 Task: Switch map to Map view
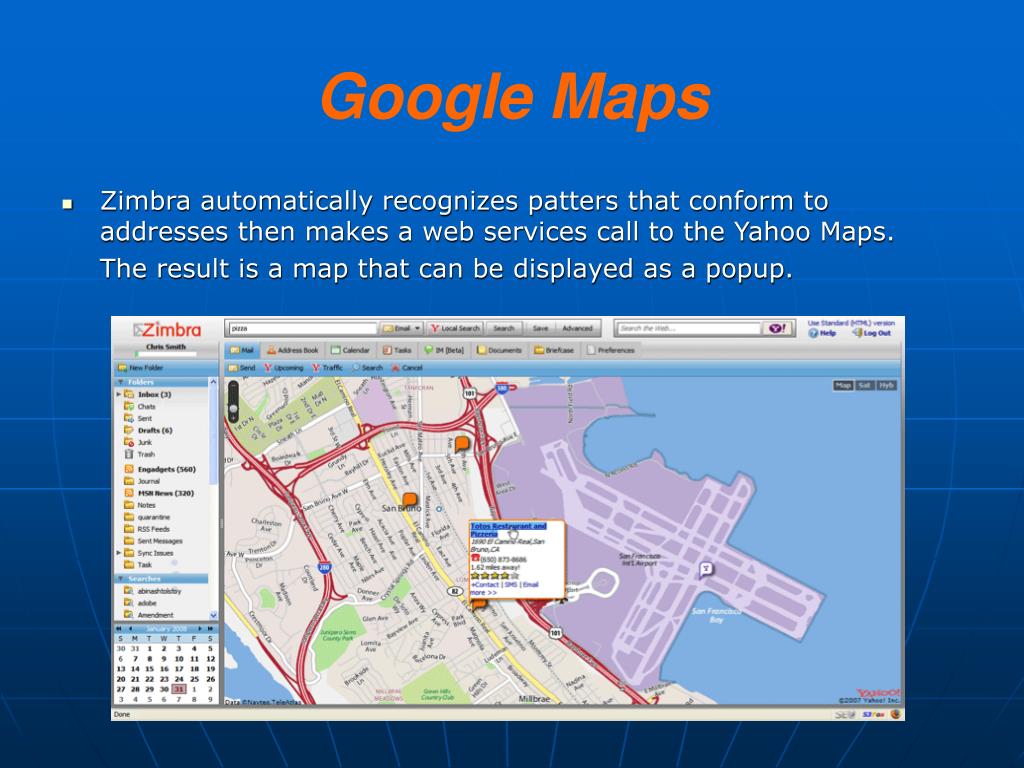(x=843, y=385)
